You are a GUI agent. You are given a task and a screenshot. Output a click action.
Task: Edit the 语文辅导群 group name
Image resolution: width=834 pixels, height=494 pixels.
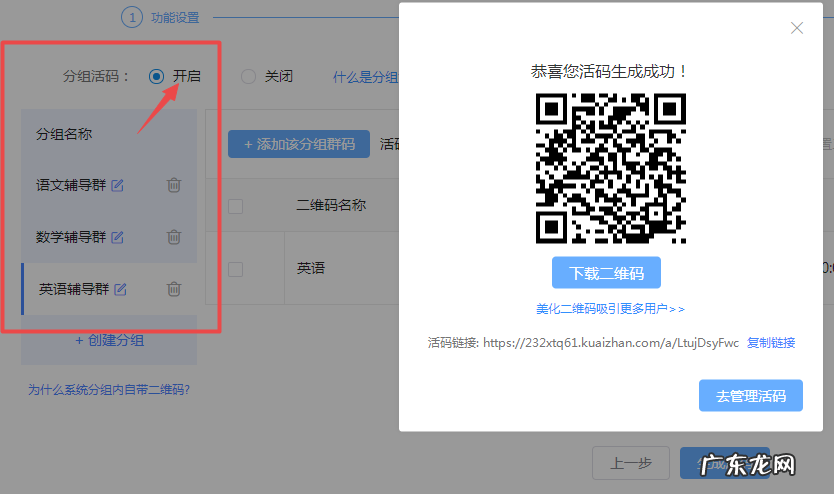117,185
